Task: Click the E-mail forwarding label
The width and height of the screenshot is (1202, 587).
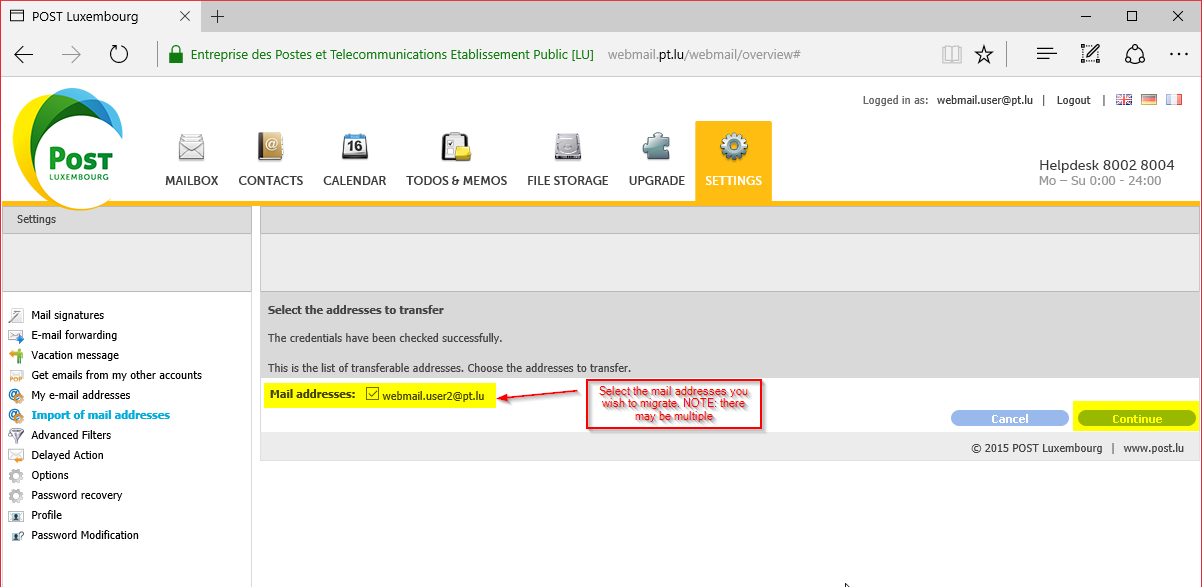Action: click(x=74, y=335)
